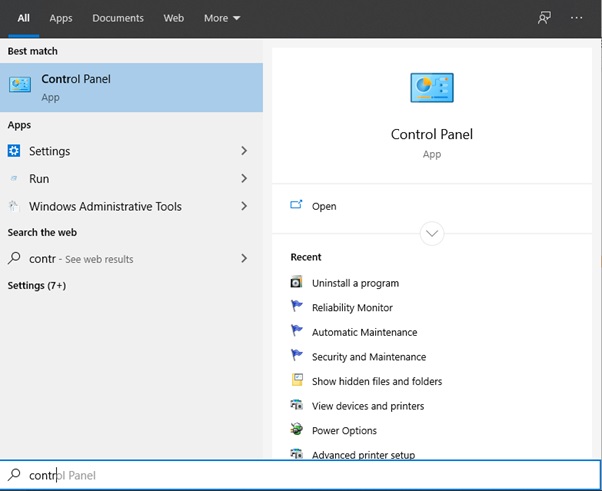Click the Reliability Monitor flag icon

296,307
